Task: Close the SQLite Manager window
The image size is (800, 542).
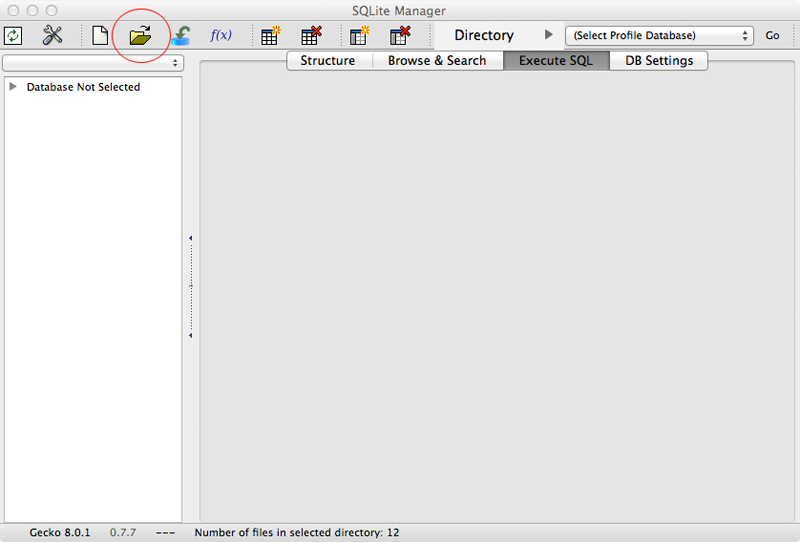Action: pyautogui.click(x=14, y=10)
